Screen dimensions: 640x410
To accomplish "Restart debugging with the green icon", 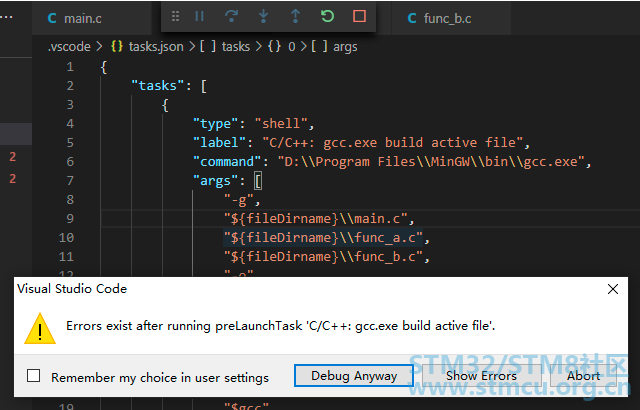I will 327,17.
